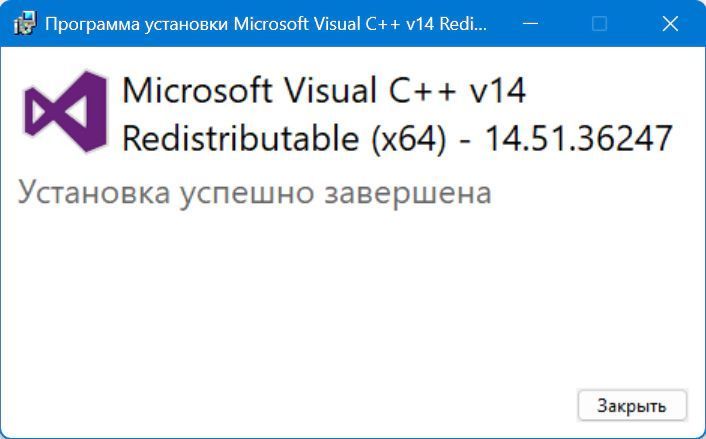
Task: Click the word завершена in the status message
Action: pos(408,194)
